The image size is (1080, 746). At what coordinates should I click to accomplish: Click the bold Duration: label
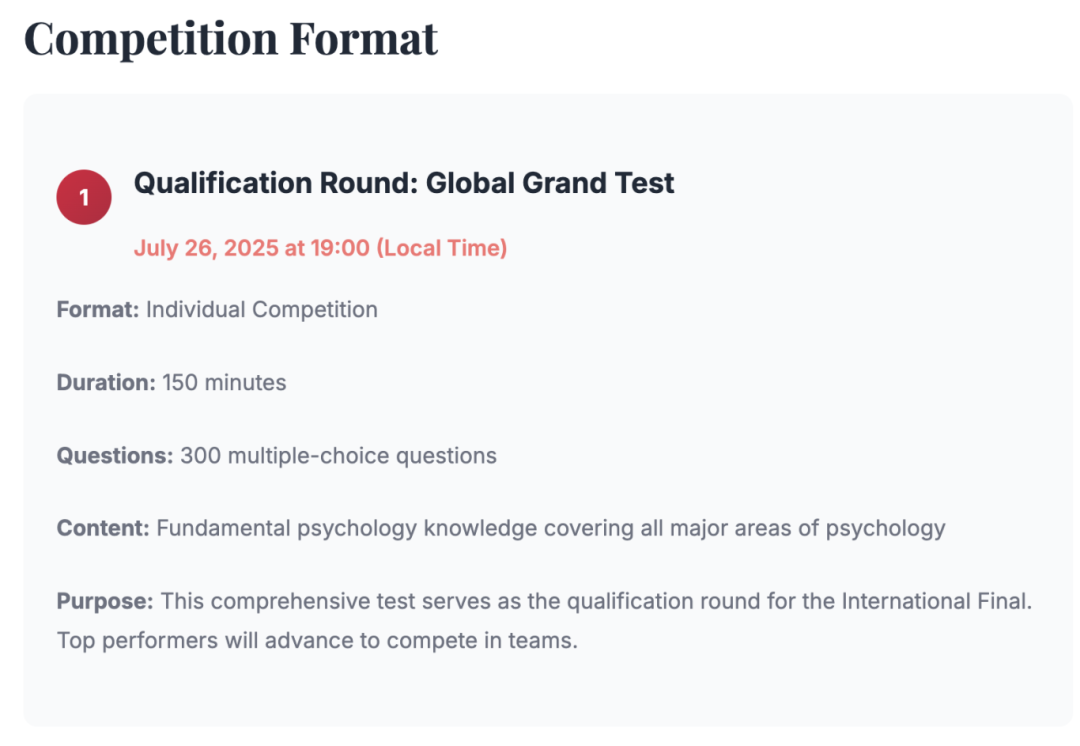click(106, 383)
